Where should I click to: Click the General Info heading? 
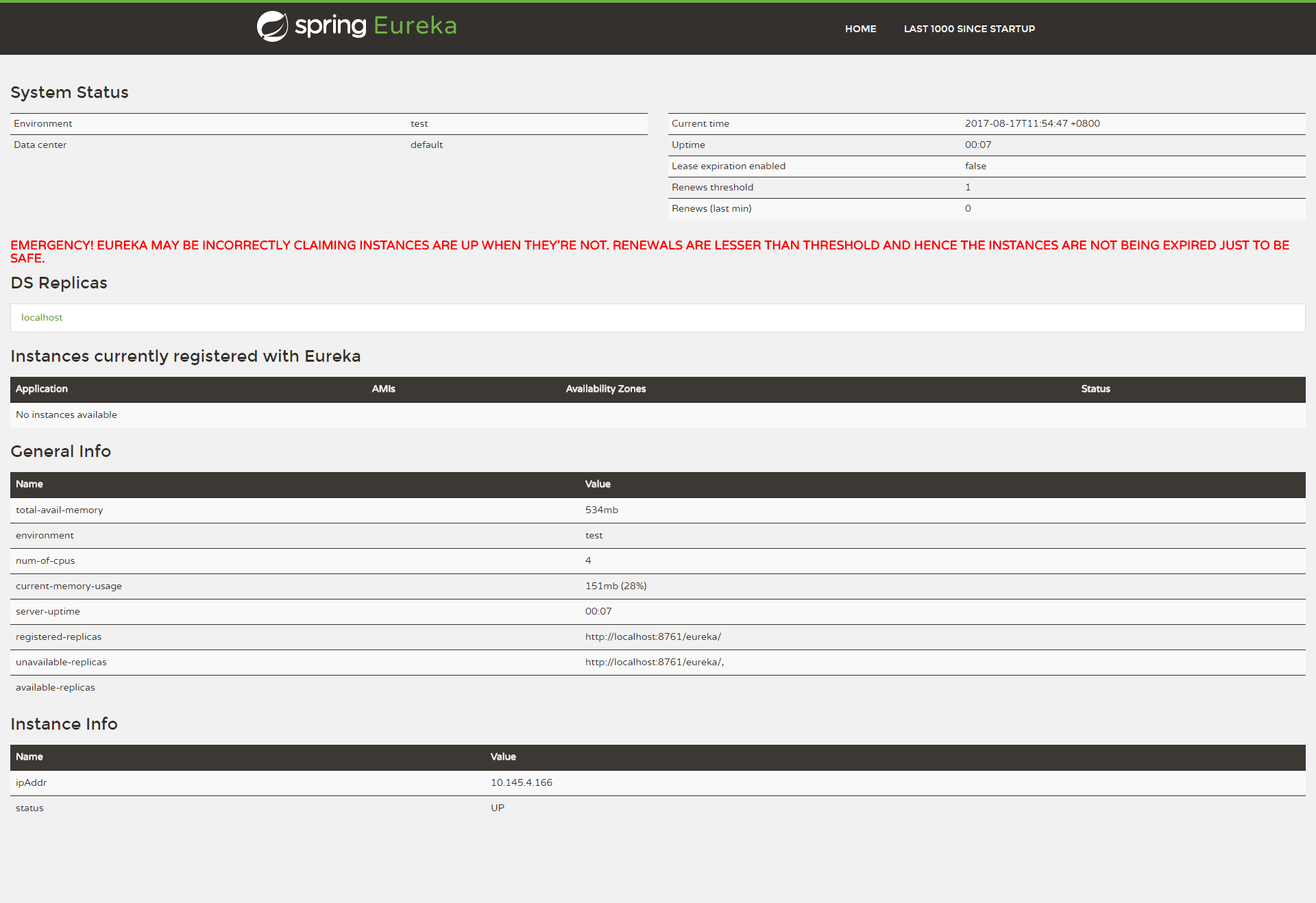(60, 451)
